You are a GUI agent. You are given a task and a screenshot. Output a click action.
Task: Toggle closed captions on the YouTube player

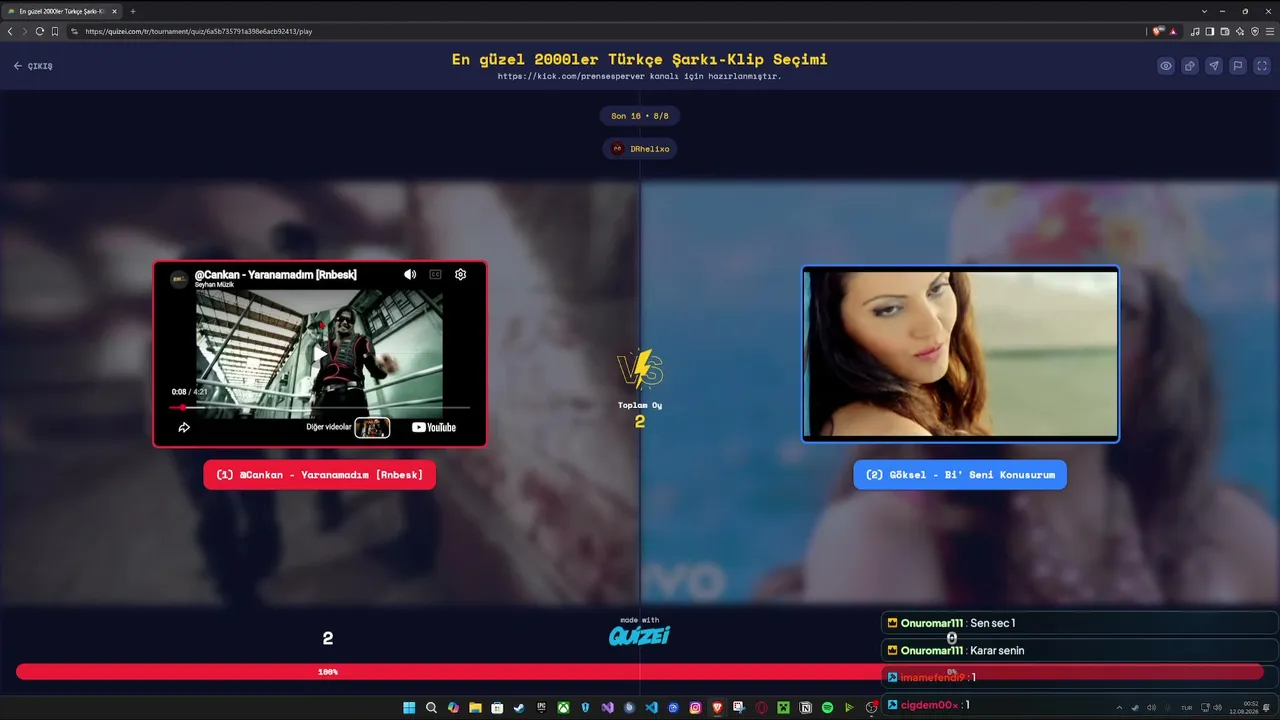[435, 274]
